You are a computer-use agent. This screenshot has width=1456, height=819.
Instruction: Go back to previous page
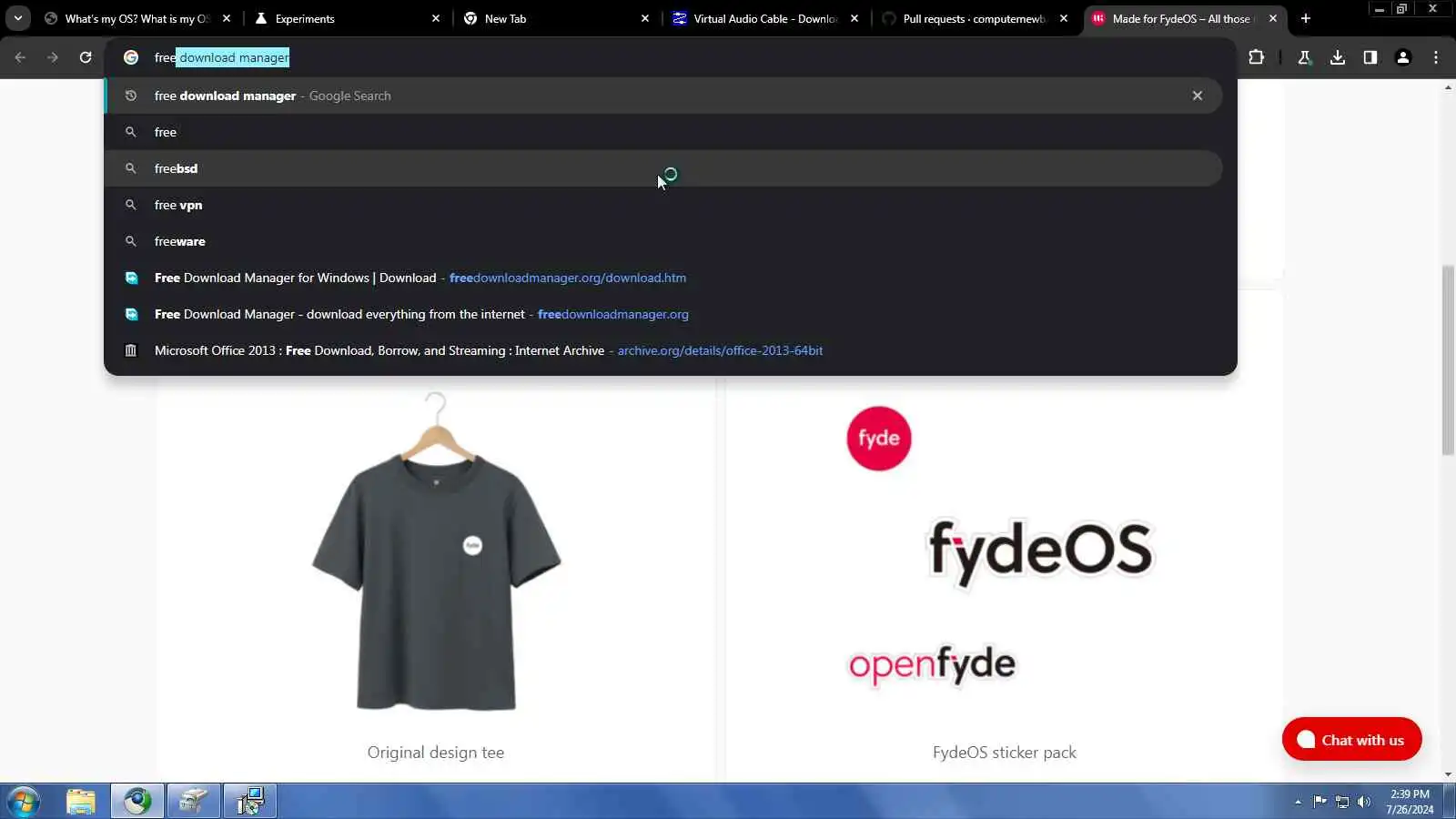20,57
